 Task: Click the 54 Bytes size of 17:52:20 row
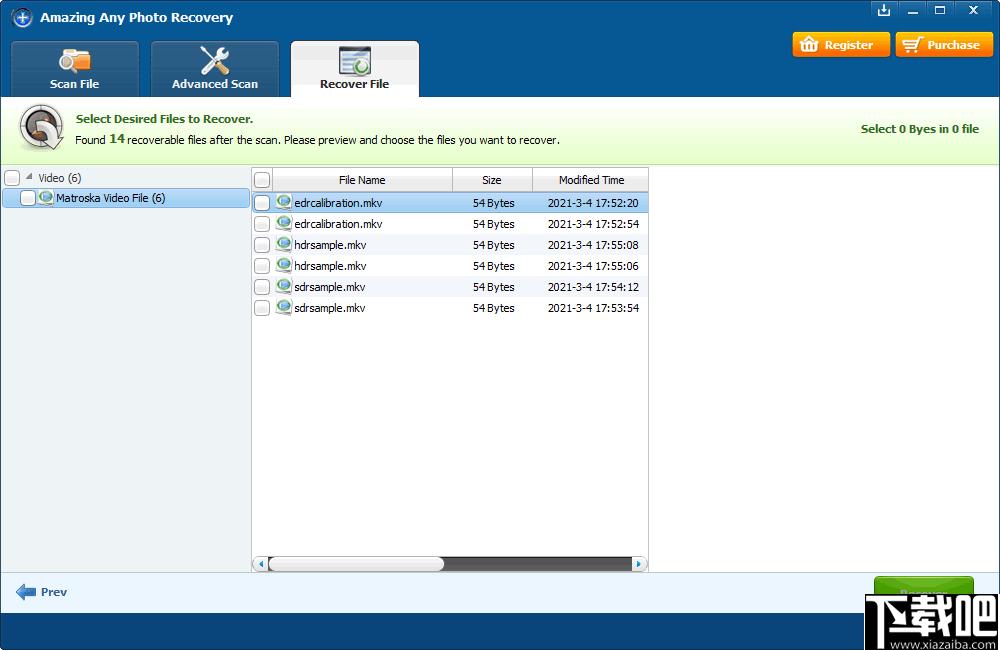click(x=494, y=203)
